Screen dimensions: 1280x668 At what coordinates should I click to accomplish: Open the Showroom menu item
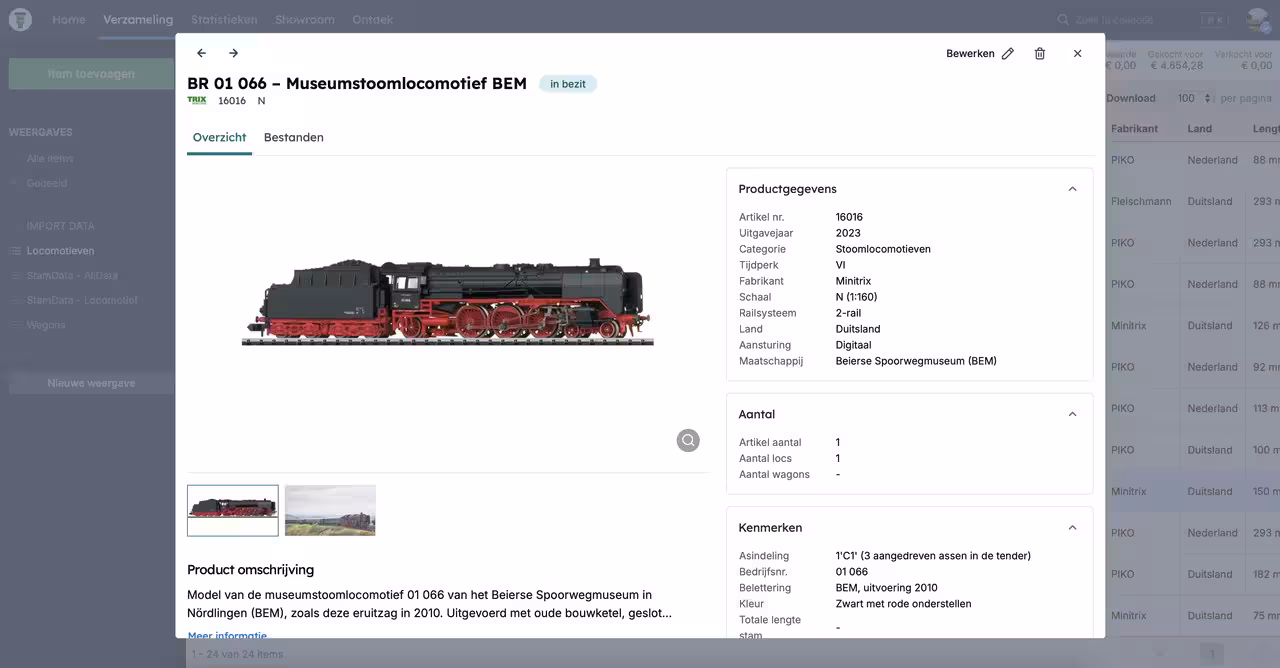point(305,19)
